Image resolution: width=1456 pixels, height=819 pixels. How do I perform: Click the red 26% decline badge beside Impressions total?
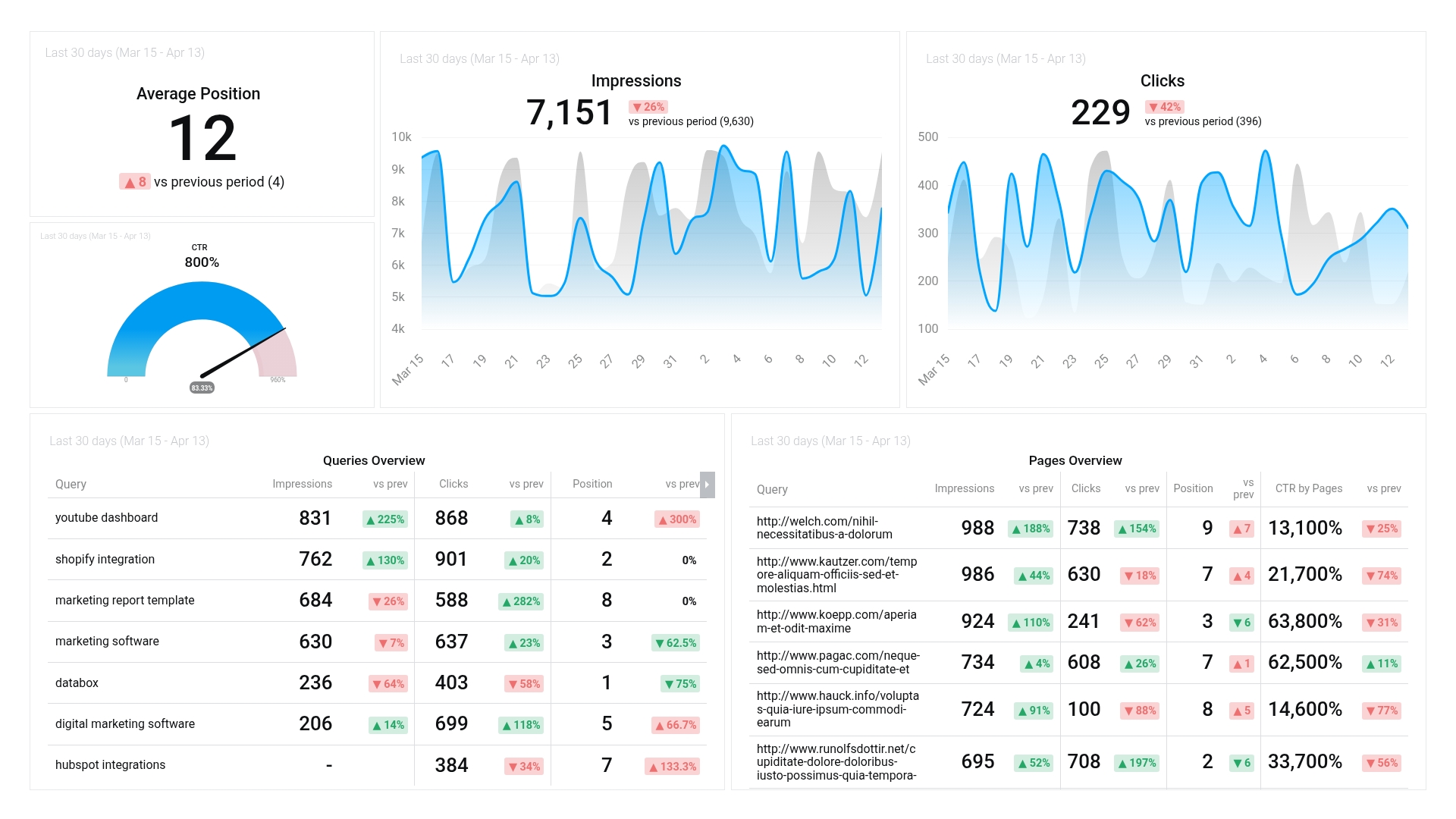click(647, 107)
